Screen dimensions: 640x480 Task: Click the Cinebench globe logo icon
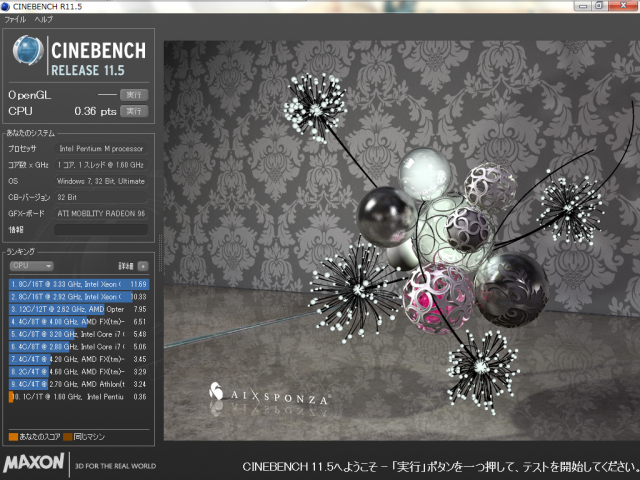pyautogui.click(x=28, y=51)
